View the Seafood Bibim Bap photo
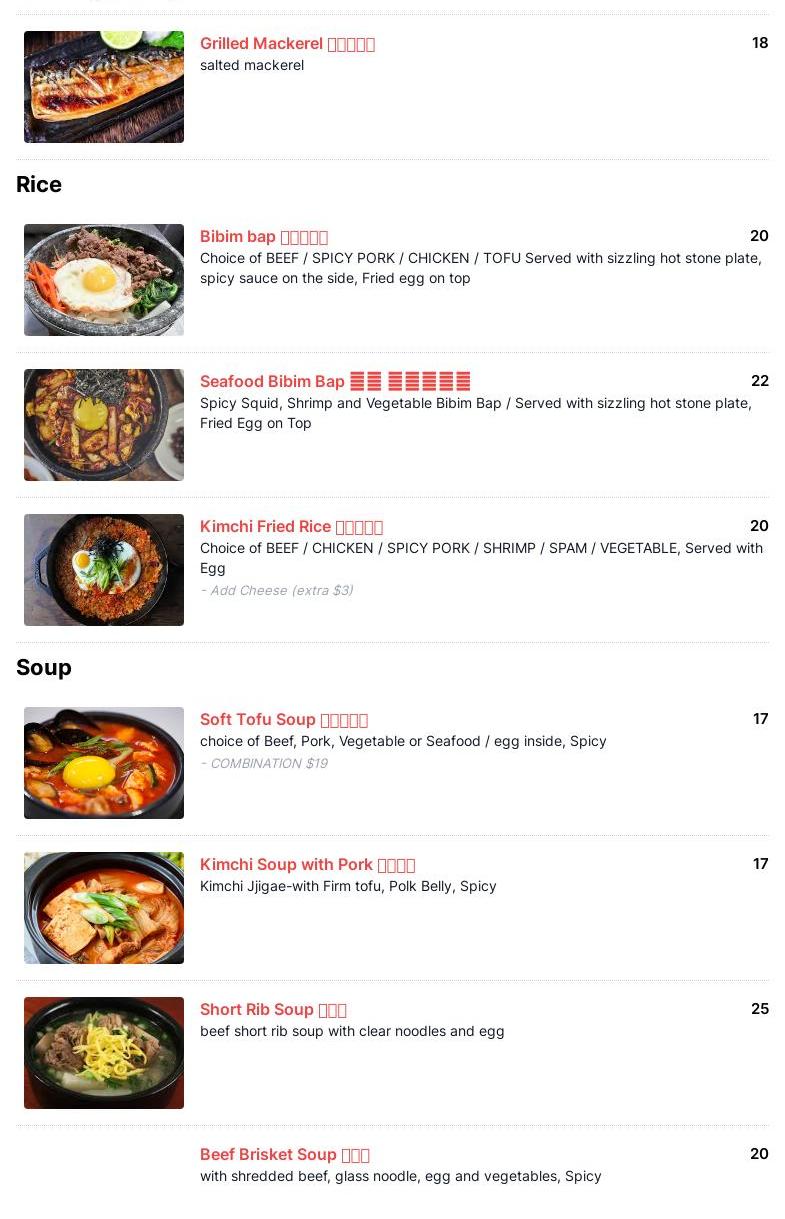This screenshot has width=785, height=1219. (104, 425)
